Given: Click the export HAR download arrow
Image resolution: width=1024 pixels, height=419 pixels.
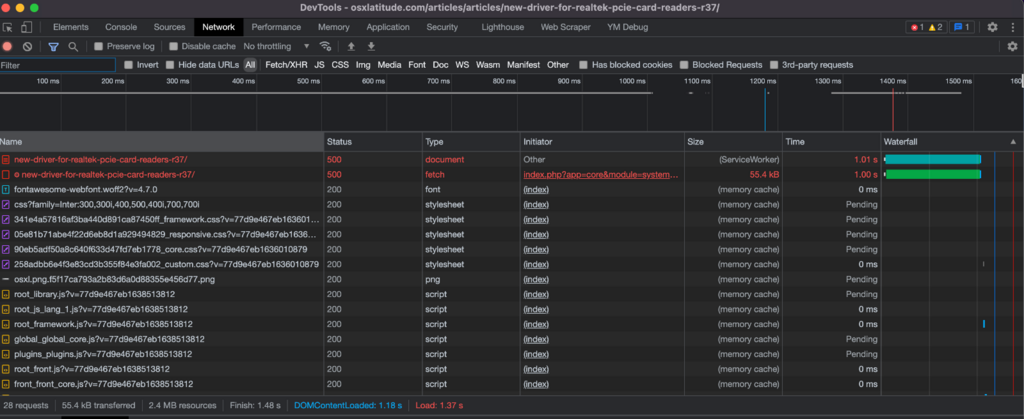Looking at the screenshot, I should (371, 46).
